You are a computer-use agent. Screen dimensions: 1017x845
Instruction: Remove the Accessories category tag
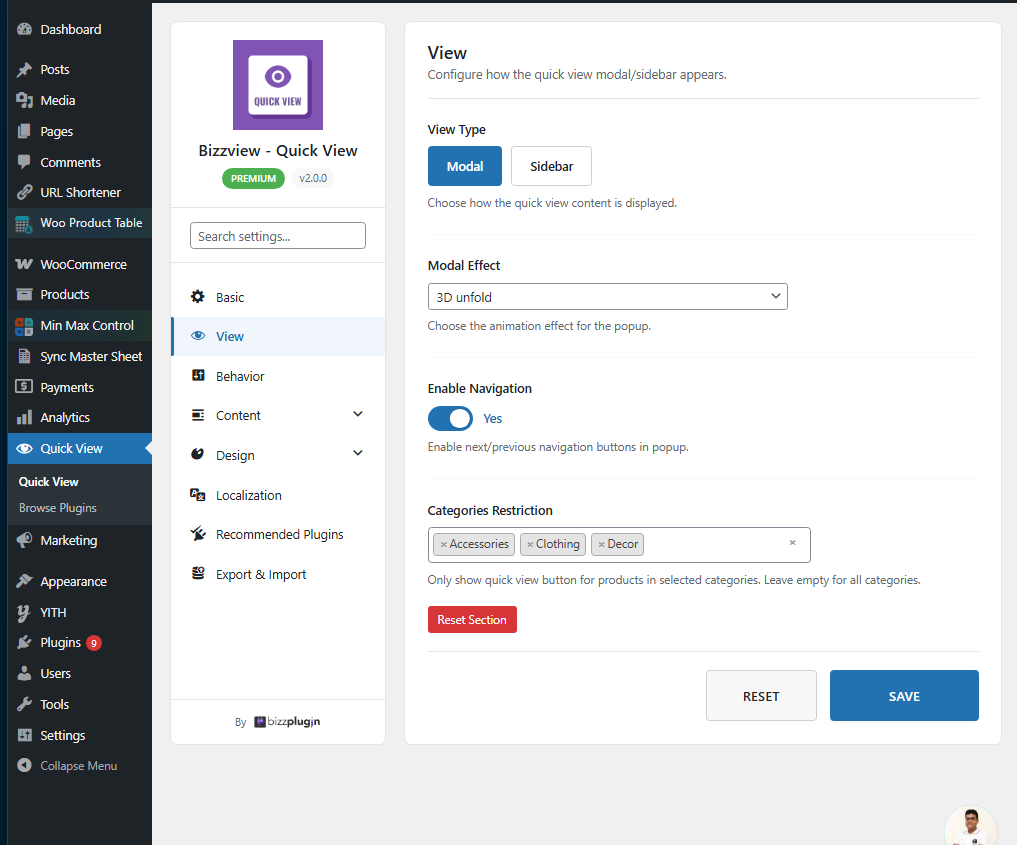443,545
